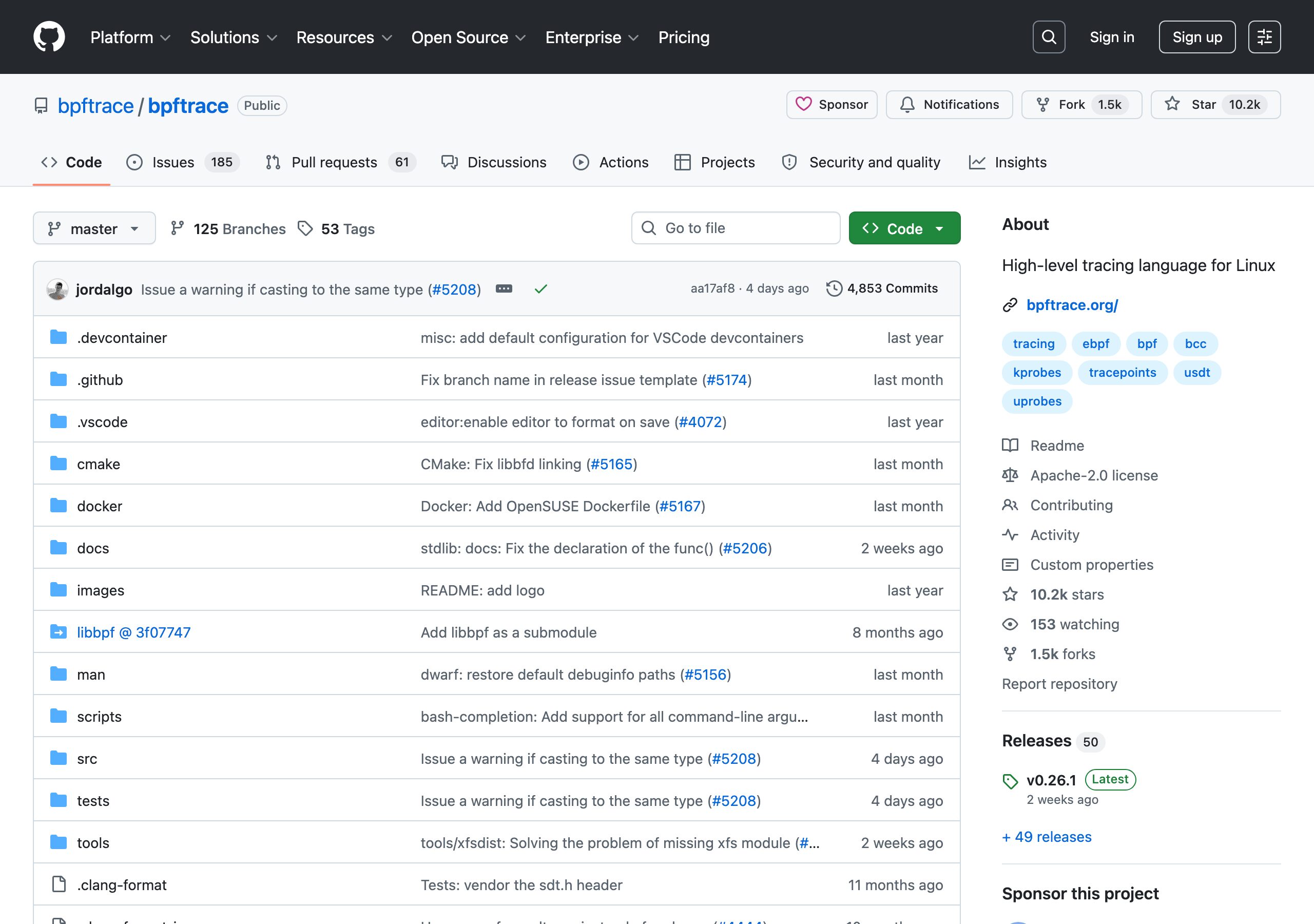Open the src folder
Image resolution: width=1314 pixels, height=924 pixels.
point(87,759)
